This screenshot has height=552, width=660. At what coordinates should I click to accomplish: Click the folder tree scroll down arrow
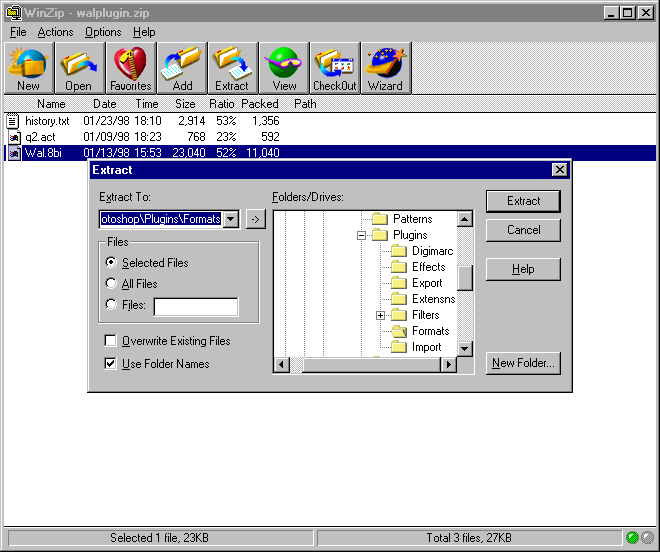(x=465, y=349)
